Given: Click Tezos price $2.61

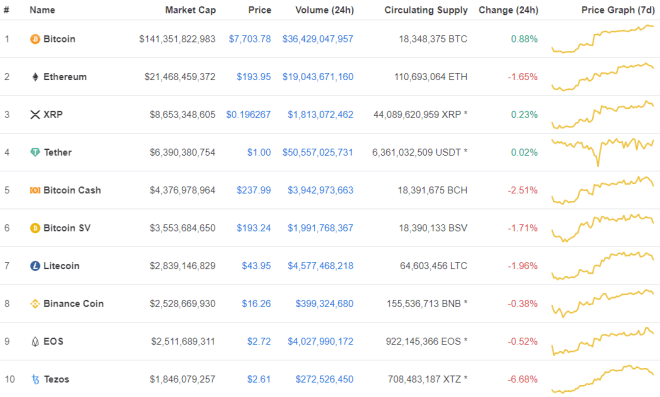Looking at the screenshot, I should click(x=259, y=379).
